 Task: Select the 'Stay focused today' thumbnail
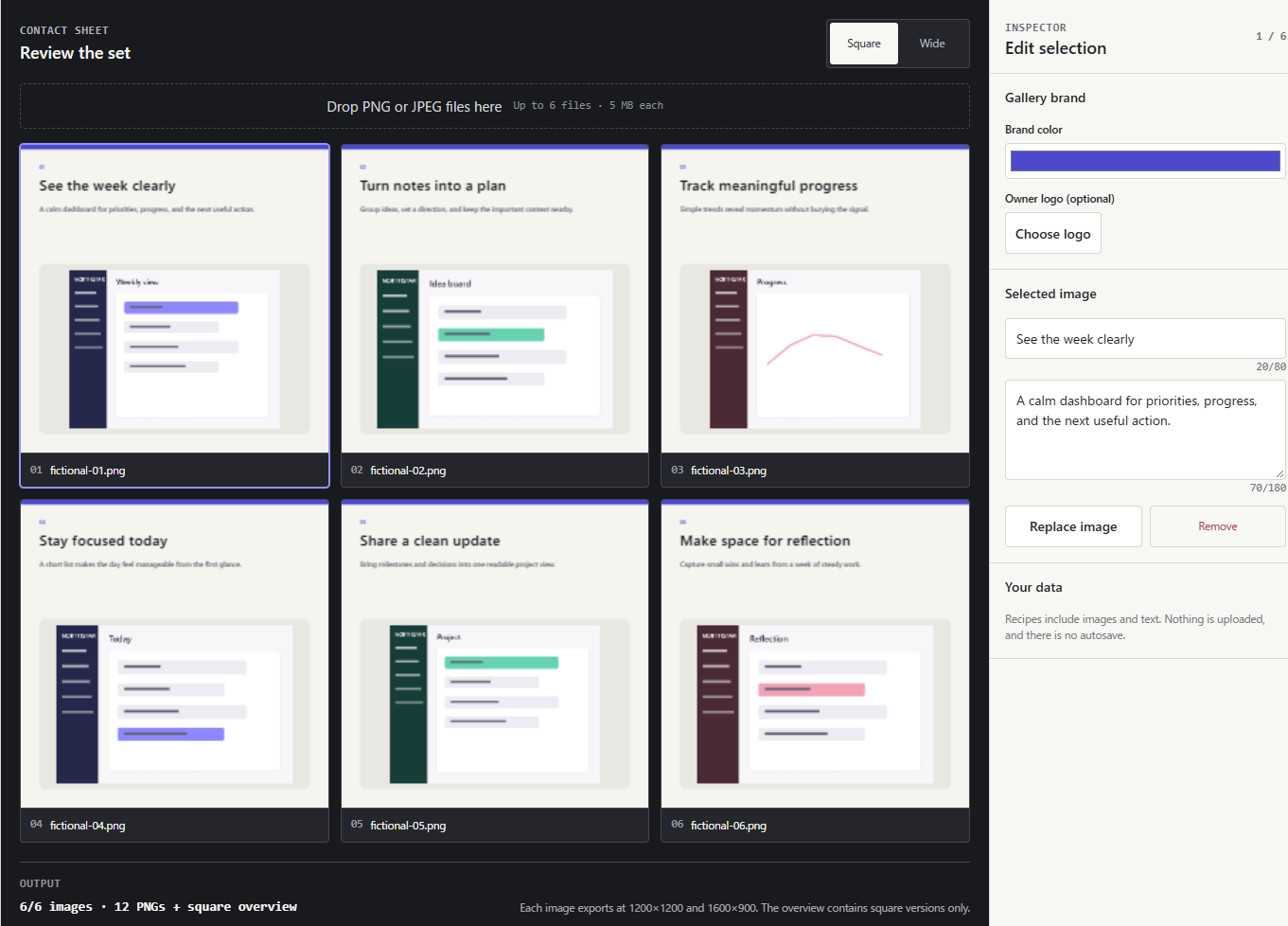(174, 670)
